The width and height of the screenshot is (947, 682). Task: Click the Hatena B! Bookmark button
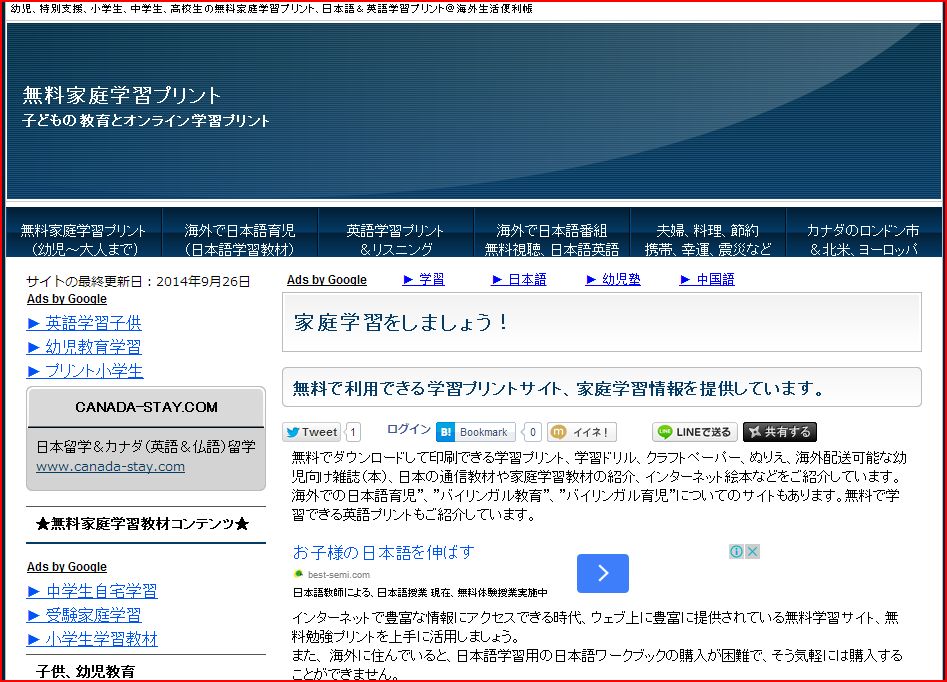click(x=475, y=432)
